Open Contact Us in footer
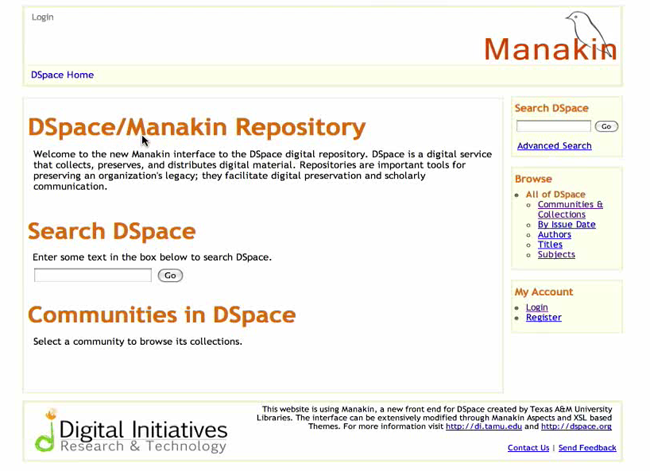650x471 pixels. [528, 448]
